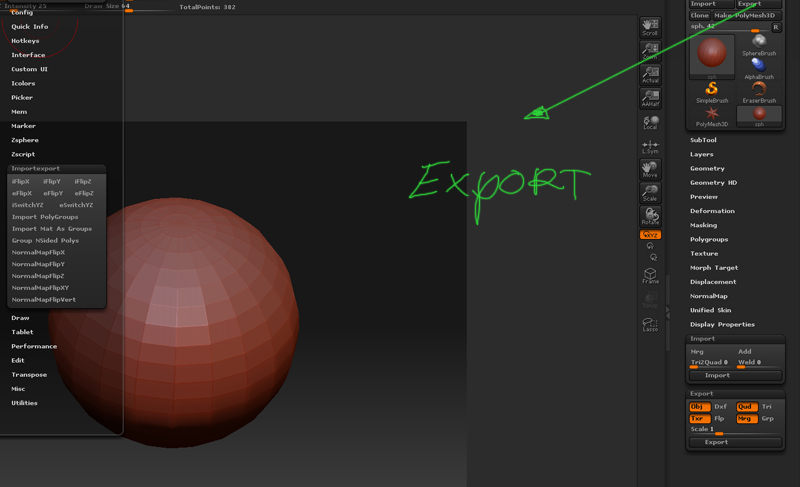Click the wide Import button below Tri2Quad

[x=735, y=375]
